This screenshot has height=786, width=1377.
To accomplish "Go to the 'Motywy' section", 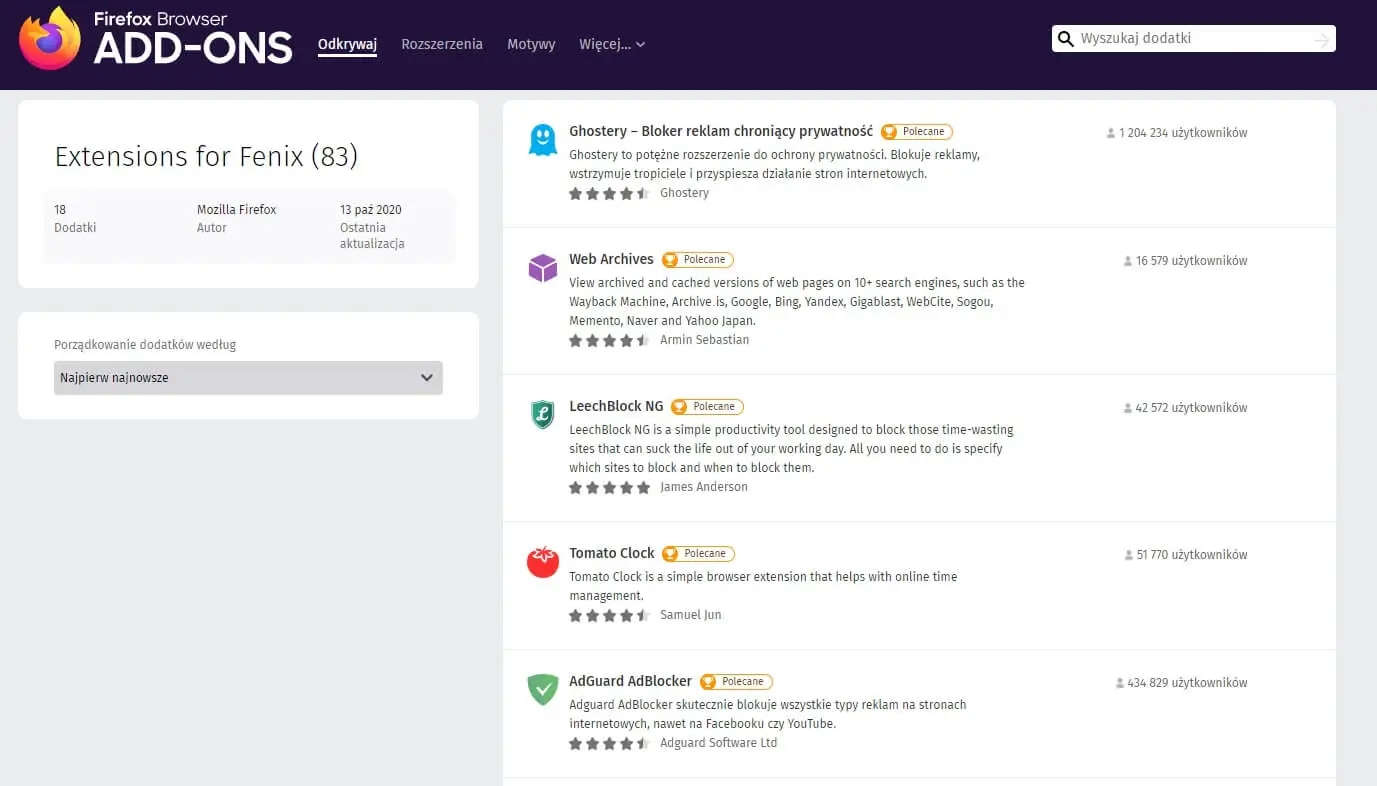I will click(531, 44).
